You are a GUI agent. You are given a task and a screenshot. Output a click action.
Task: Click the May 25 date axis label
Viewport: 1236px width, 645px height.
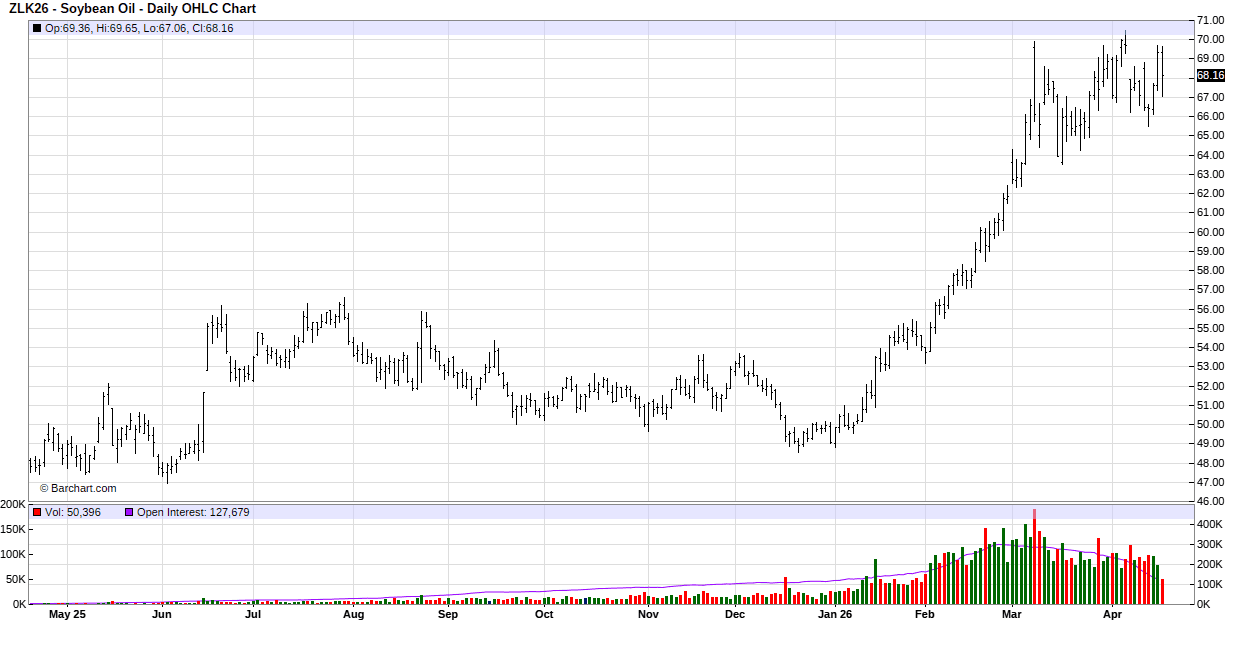coord(67,615)
